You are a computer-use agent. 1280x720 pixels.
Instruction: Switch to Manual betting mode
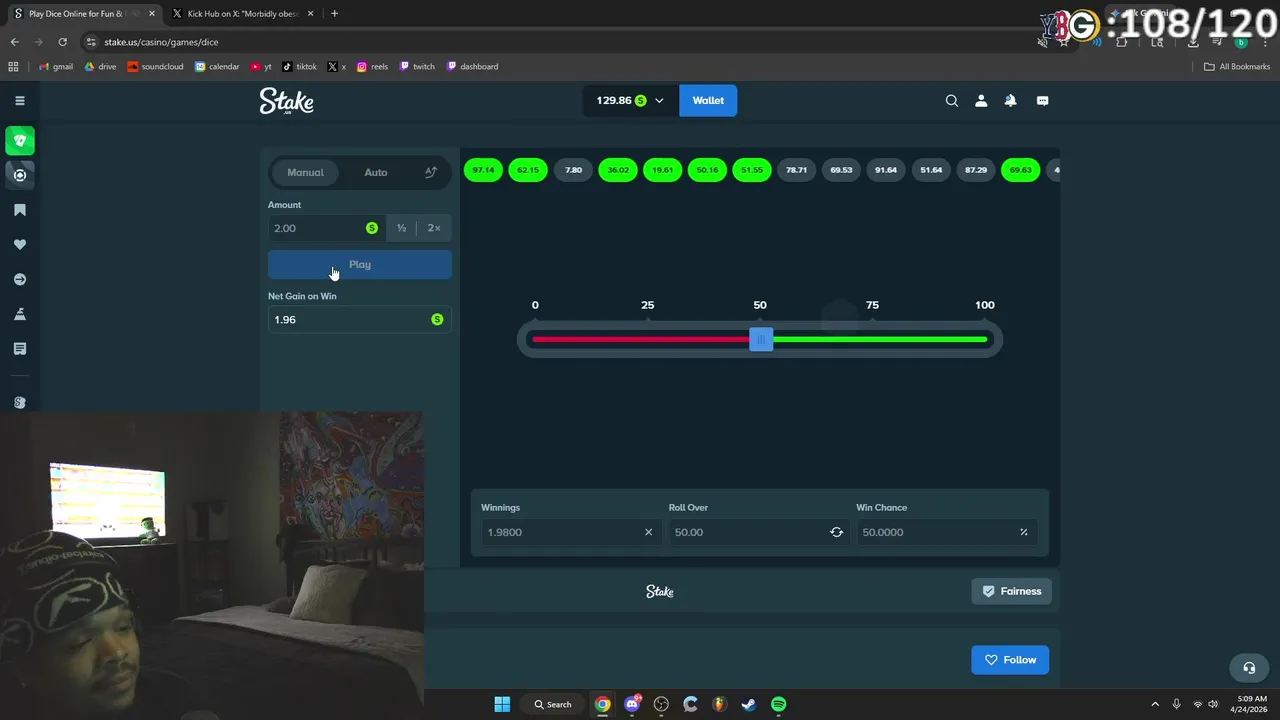(x=305, y=172)
